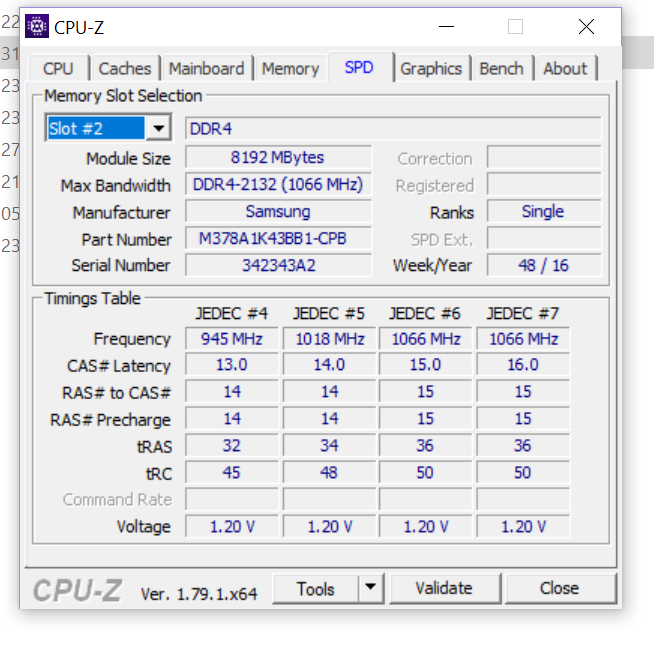Click the 34 tRAS cell
This screenshot has height=646, width=654.
pyautogui.click(x=330, y=446)
